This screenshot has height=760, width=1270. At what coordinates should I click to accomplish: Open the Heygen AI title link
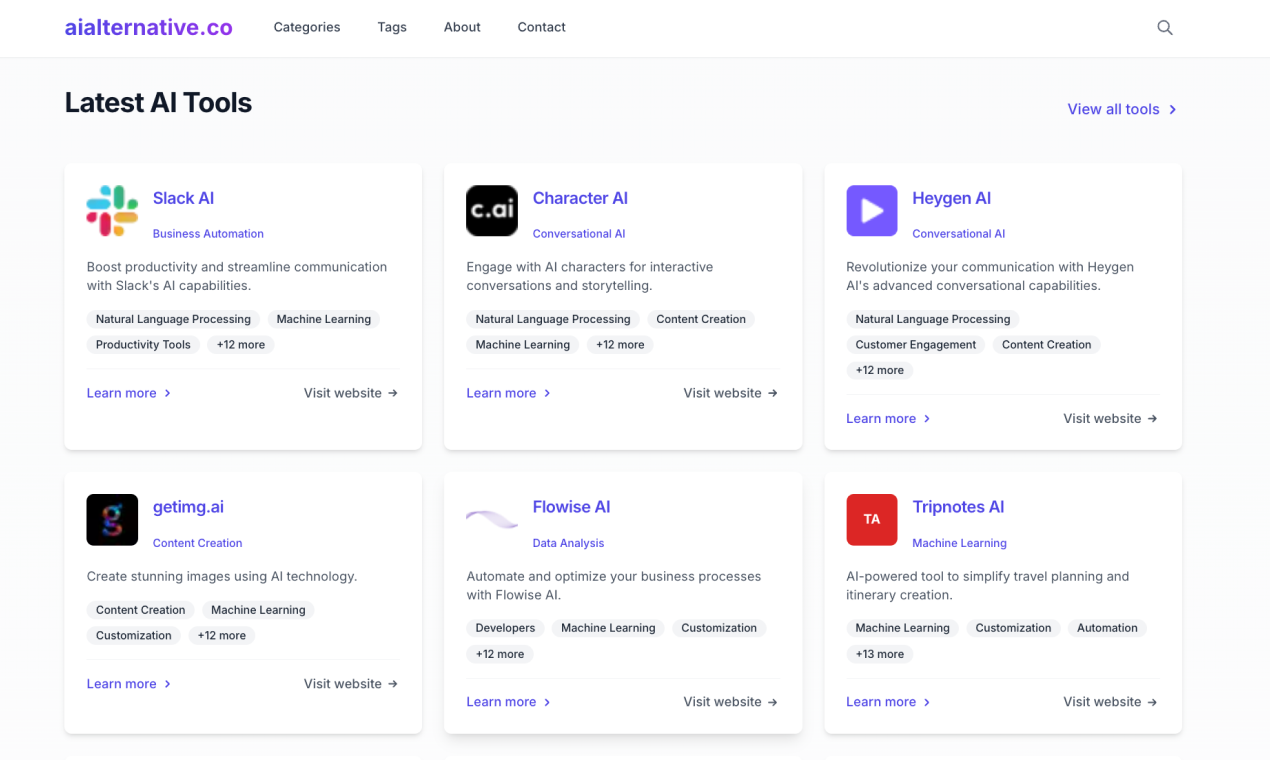coord(951,198)
